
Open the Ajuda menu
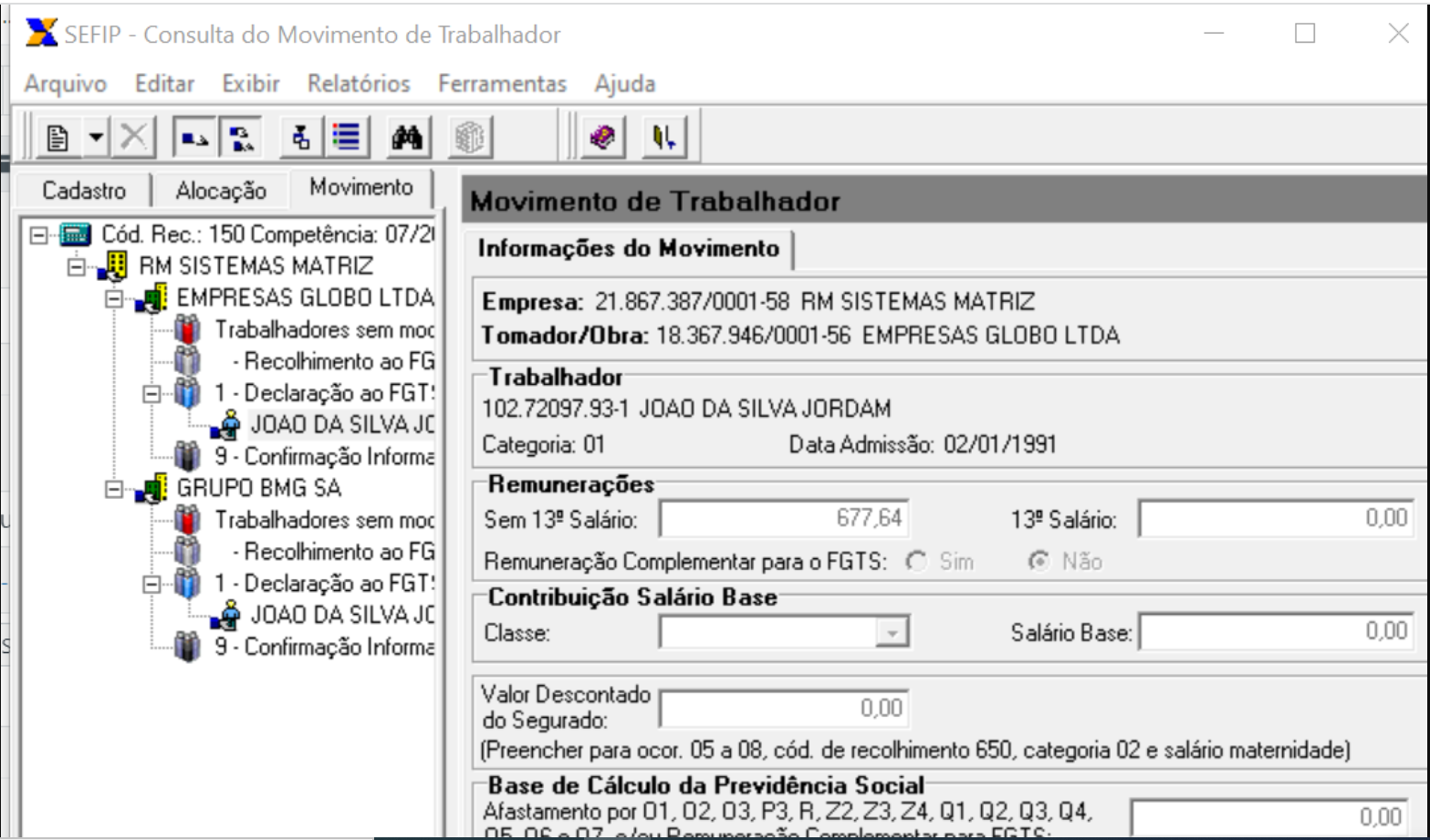coord(625,84)
